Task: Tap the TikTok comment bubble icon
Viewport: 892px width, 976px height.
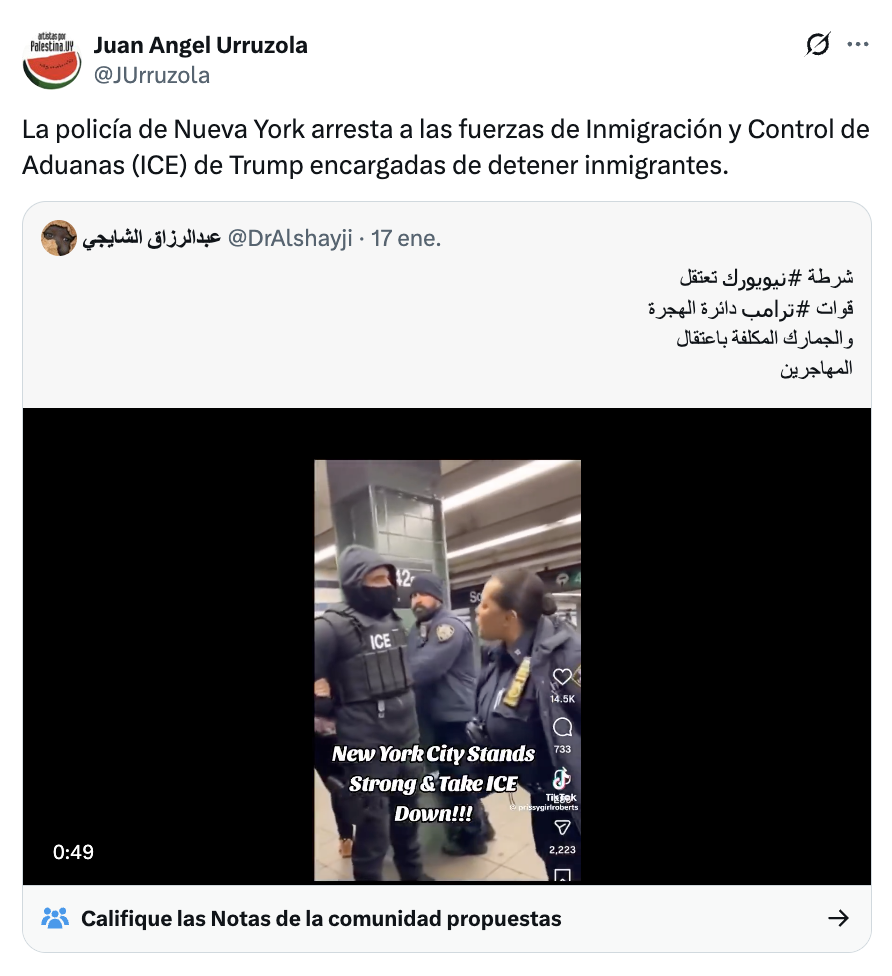Action: 562,727
